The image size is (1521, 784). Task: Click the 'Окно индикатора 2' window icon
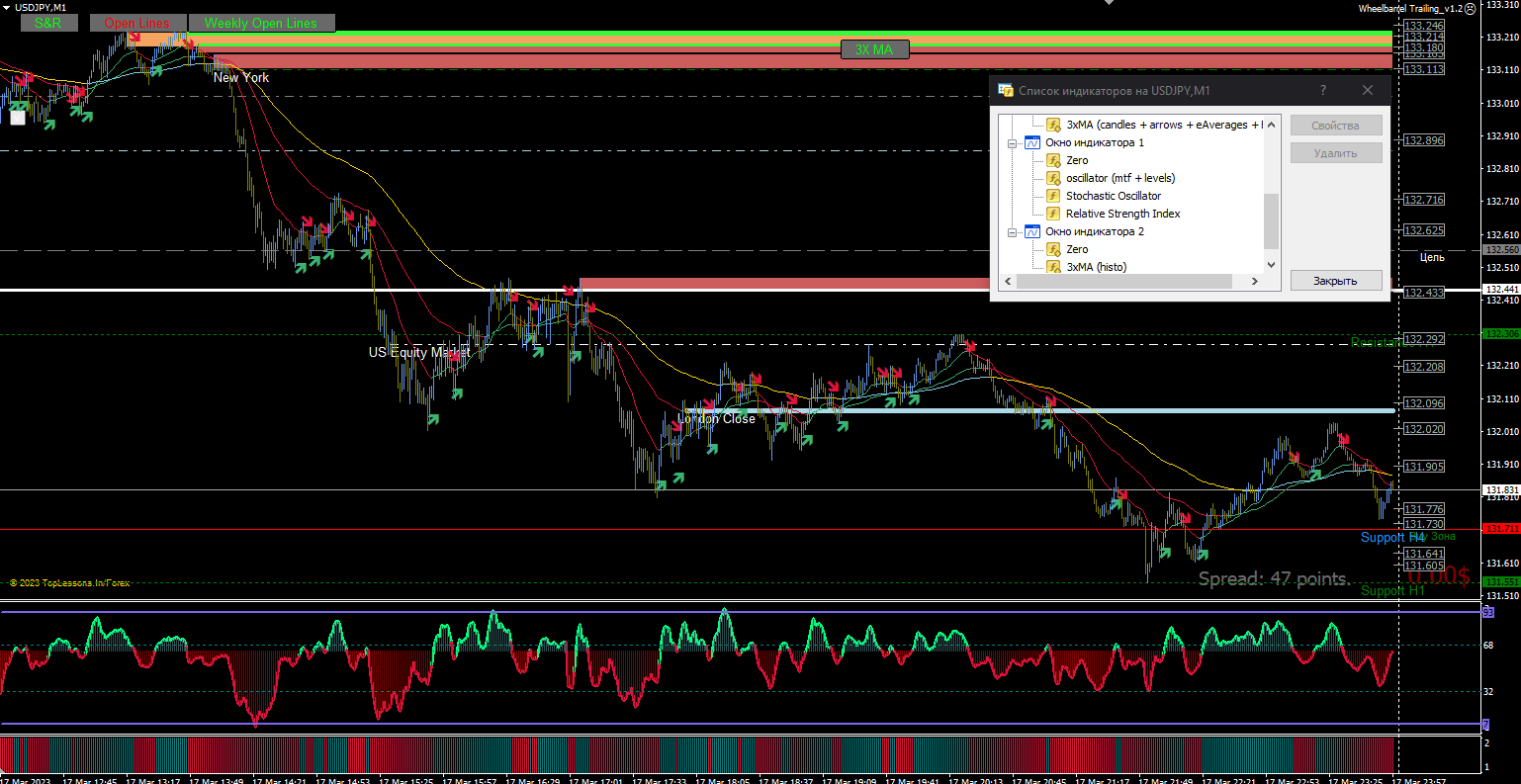(x=1032, y=231)
